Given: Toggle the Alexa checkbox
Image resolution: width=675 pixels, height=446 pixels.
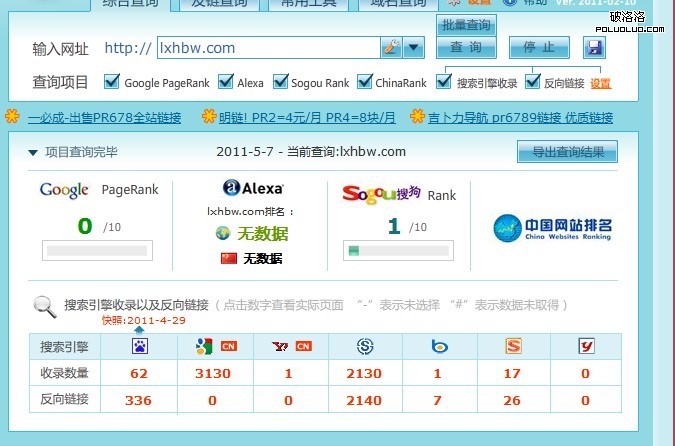Looking at the screenshot, I should point(226,82).
